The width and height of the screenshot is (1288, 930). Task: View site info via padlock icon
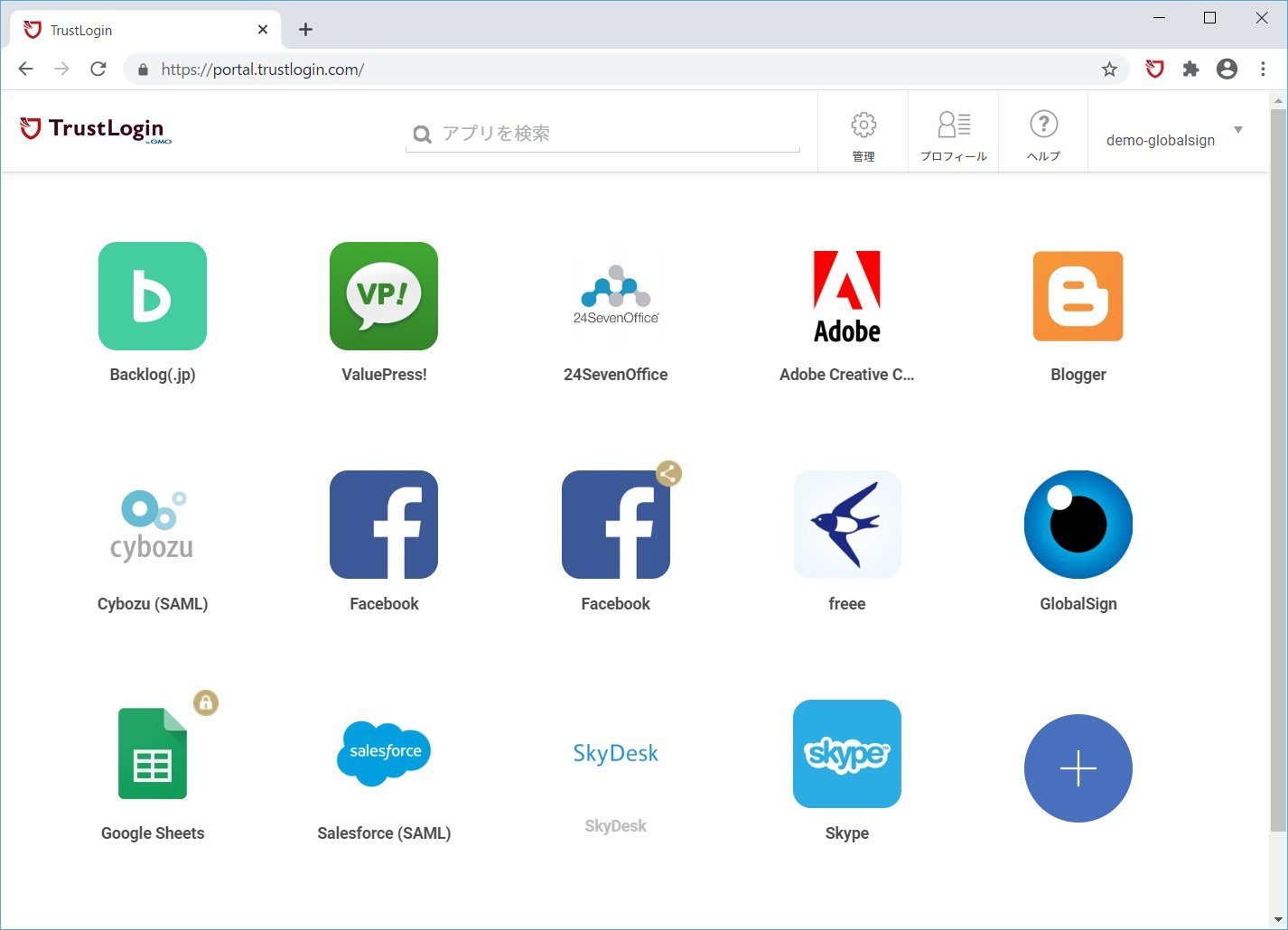coord(143,70)
